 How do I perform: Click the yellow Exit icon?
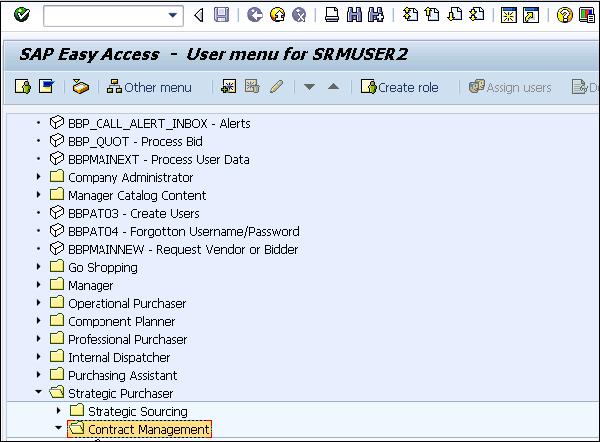click(x=277, y=15)
